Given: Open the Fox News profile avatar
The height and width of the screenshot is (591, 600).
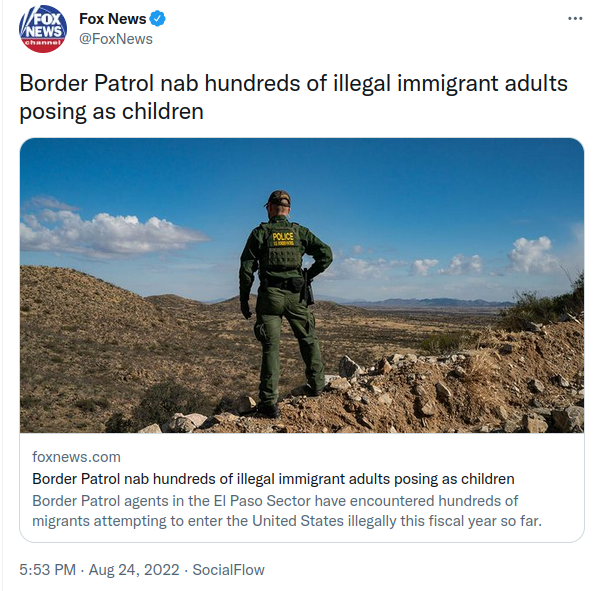Looking at the screenshot, I should pyautogui.click(x=43, y=29).
